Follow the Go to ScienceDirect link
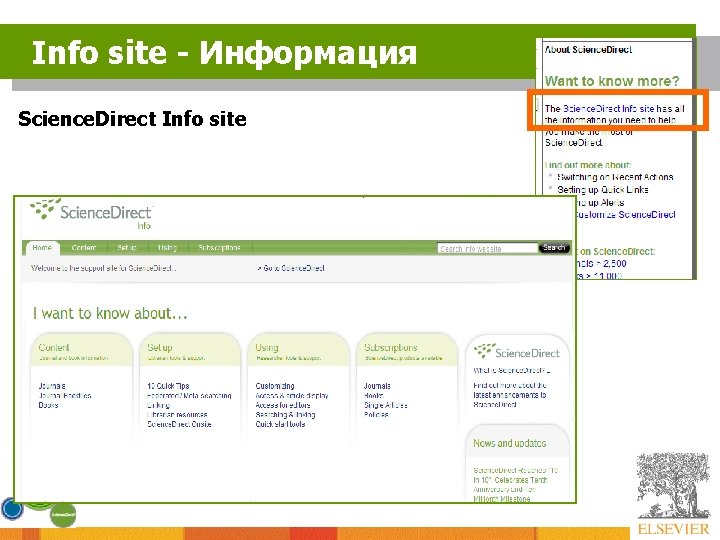This screenshot has width=720, height=540. (291, 268)
